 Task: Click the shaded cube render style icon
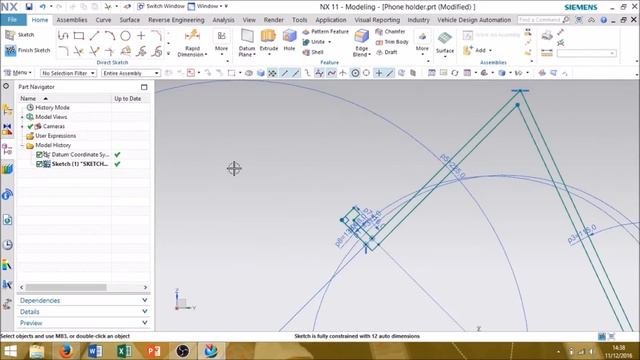(260, 73)
